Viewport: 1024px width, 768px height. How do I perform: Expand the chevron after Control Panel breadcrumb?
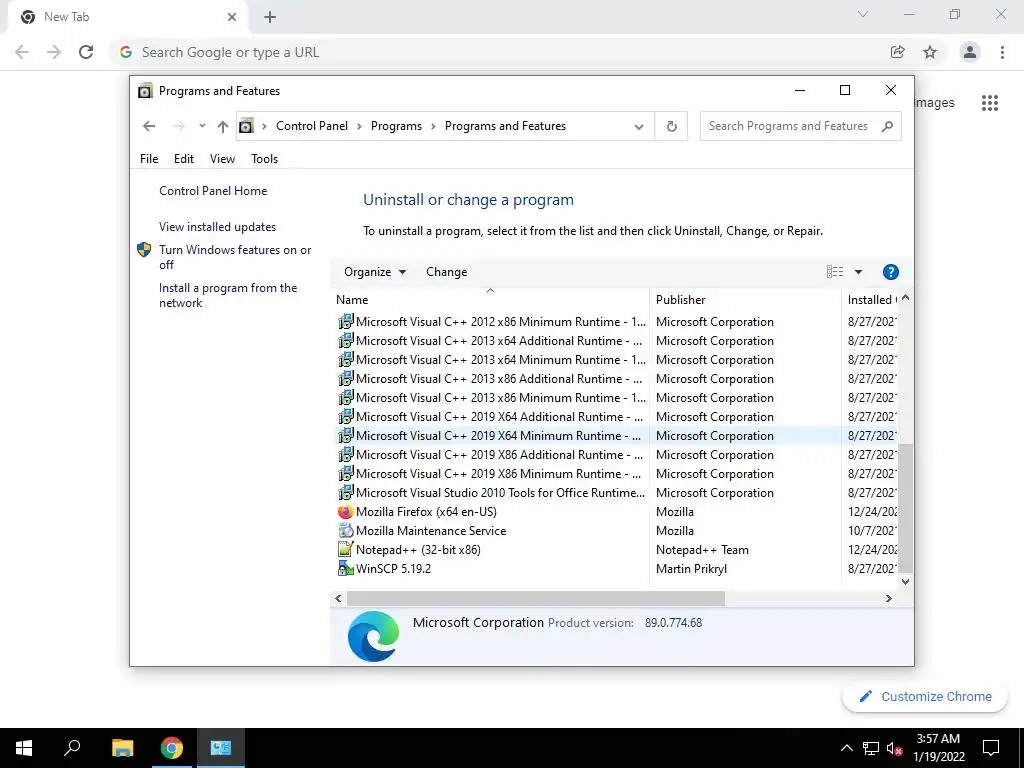coord(359,127)
